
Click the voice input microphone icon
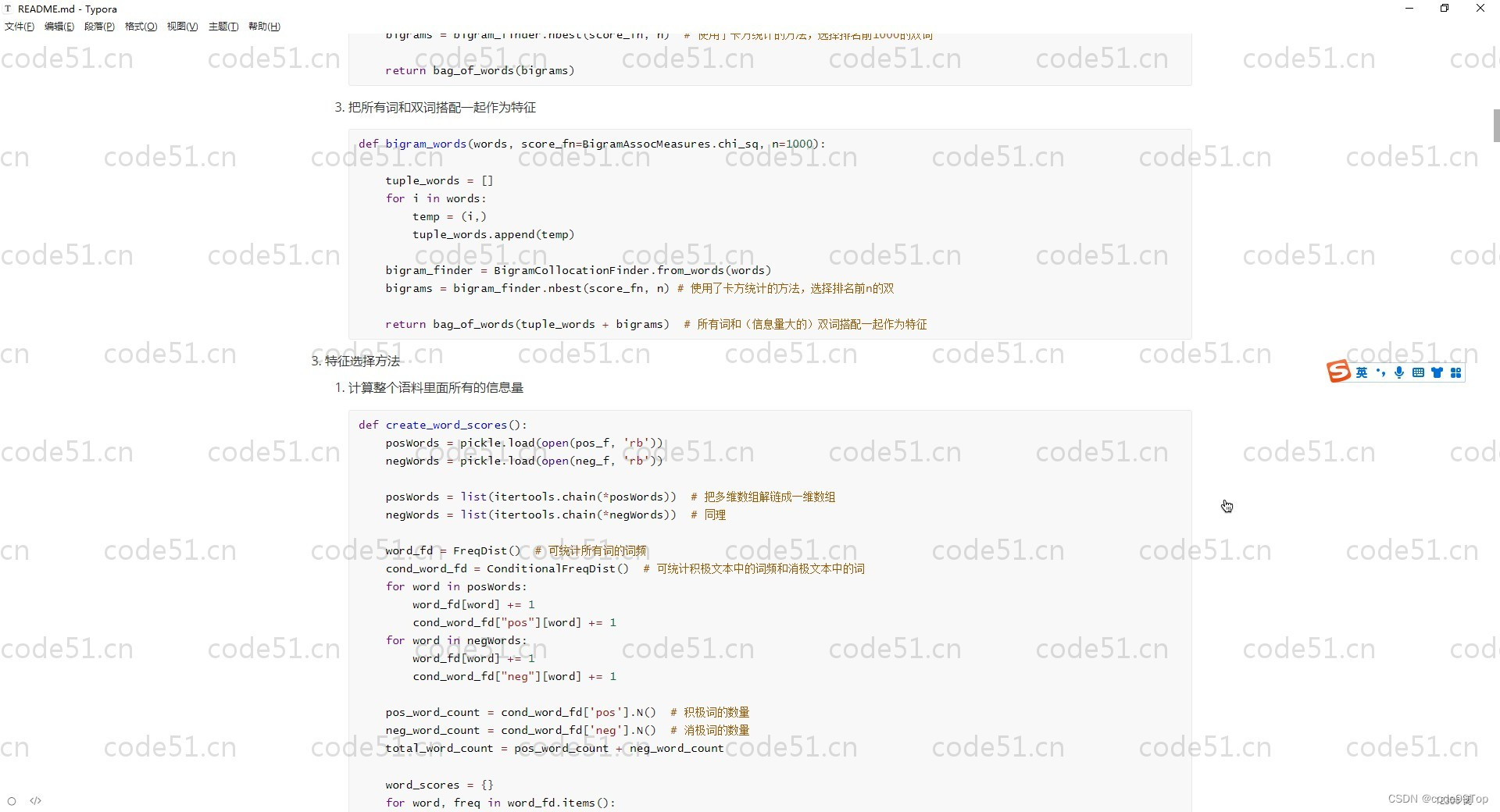click(x=1399, y=372)
